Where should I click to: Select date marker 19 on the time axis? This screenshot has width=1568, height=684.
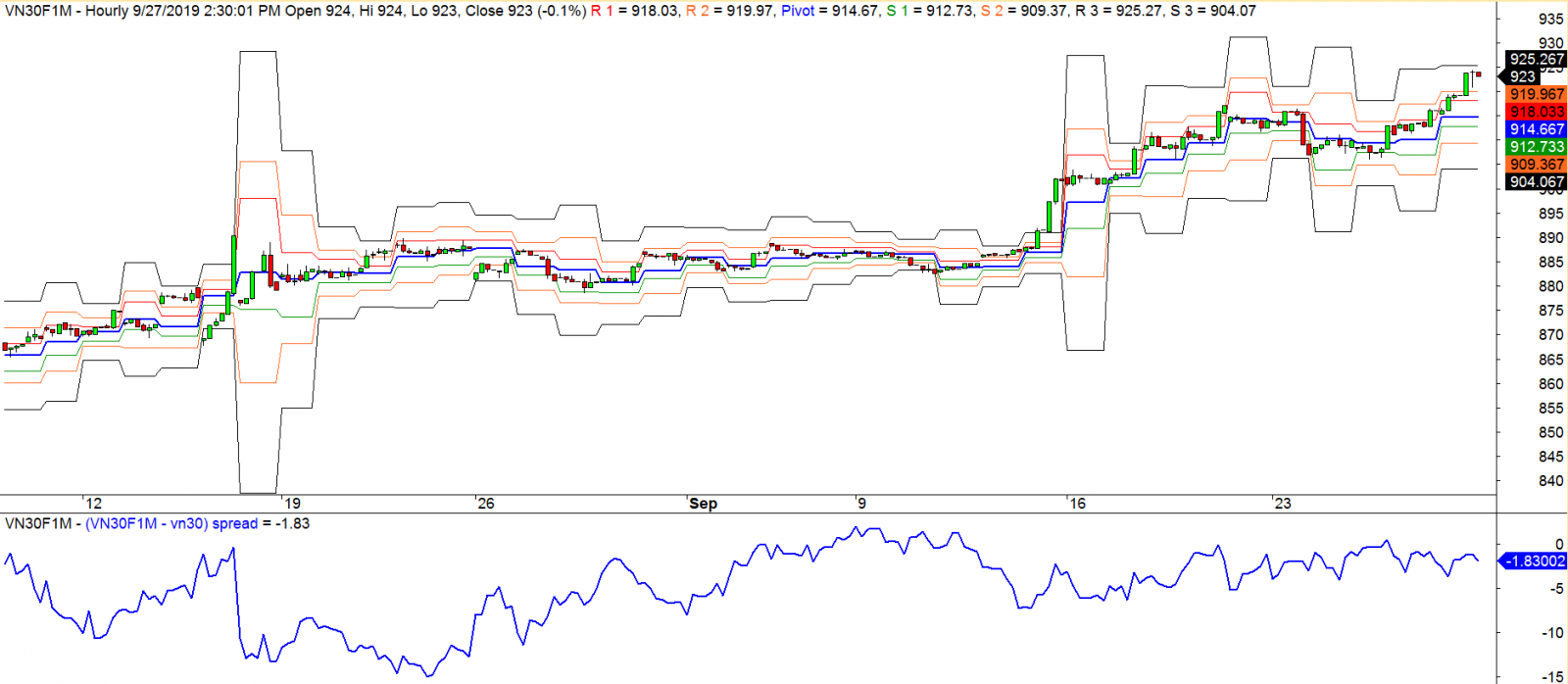[291, 504]
